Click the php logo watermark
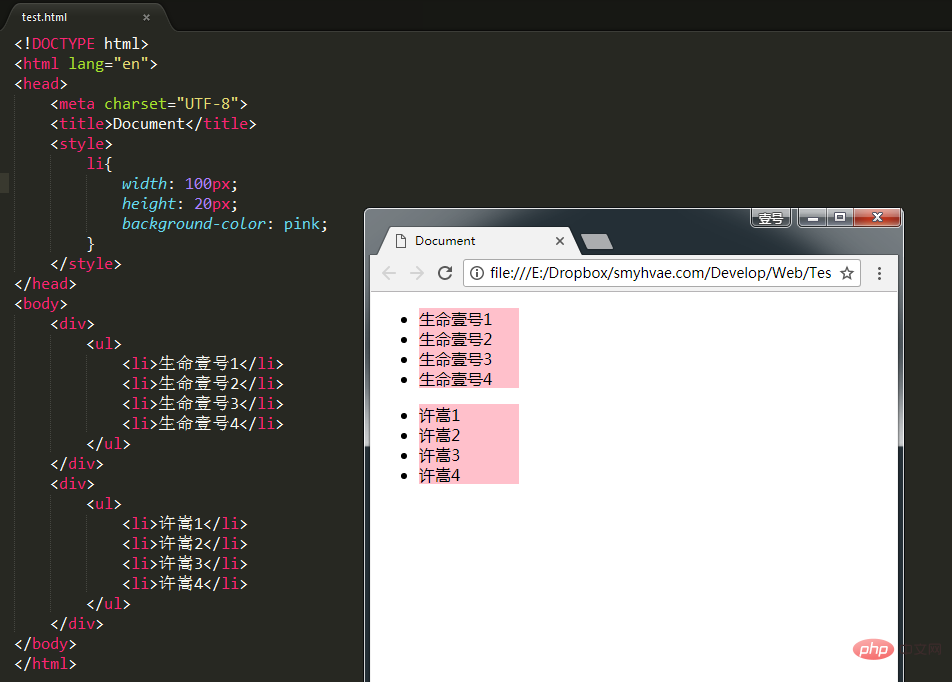 pyautogui.click(x=873, y=649)
